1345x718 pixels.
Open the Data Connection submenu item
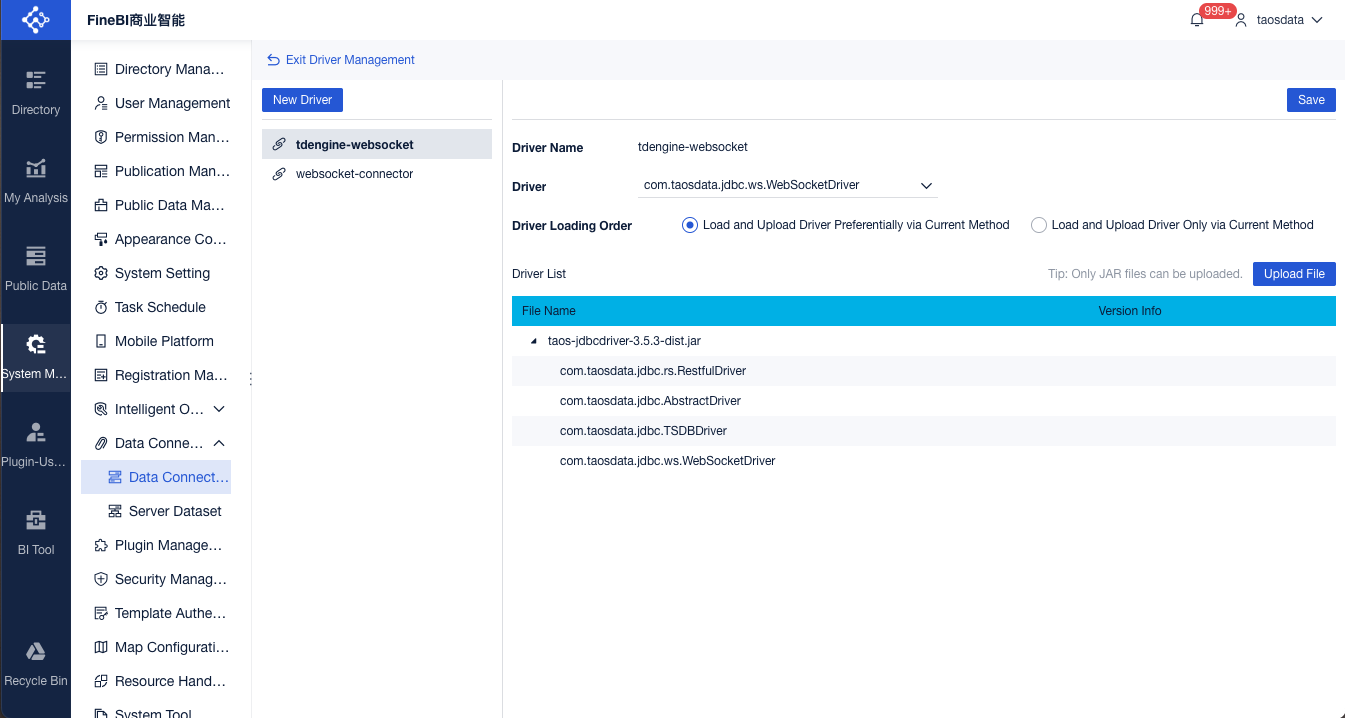tap(156, 477)
